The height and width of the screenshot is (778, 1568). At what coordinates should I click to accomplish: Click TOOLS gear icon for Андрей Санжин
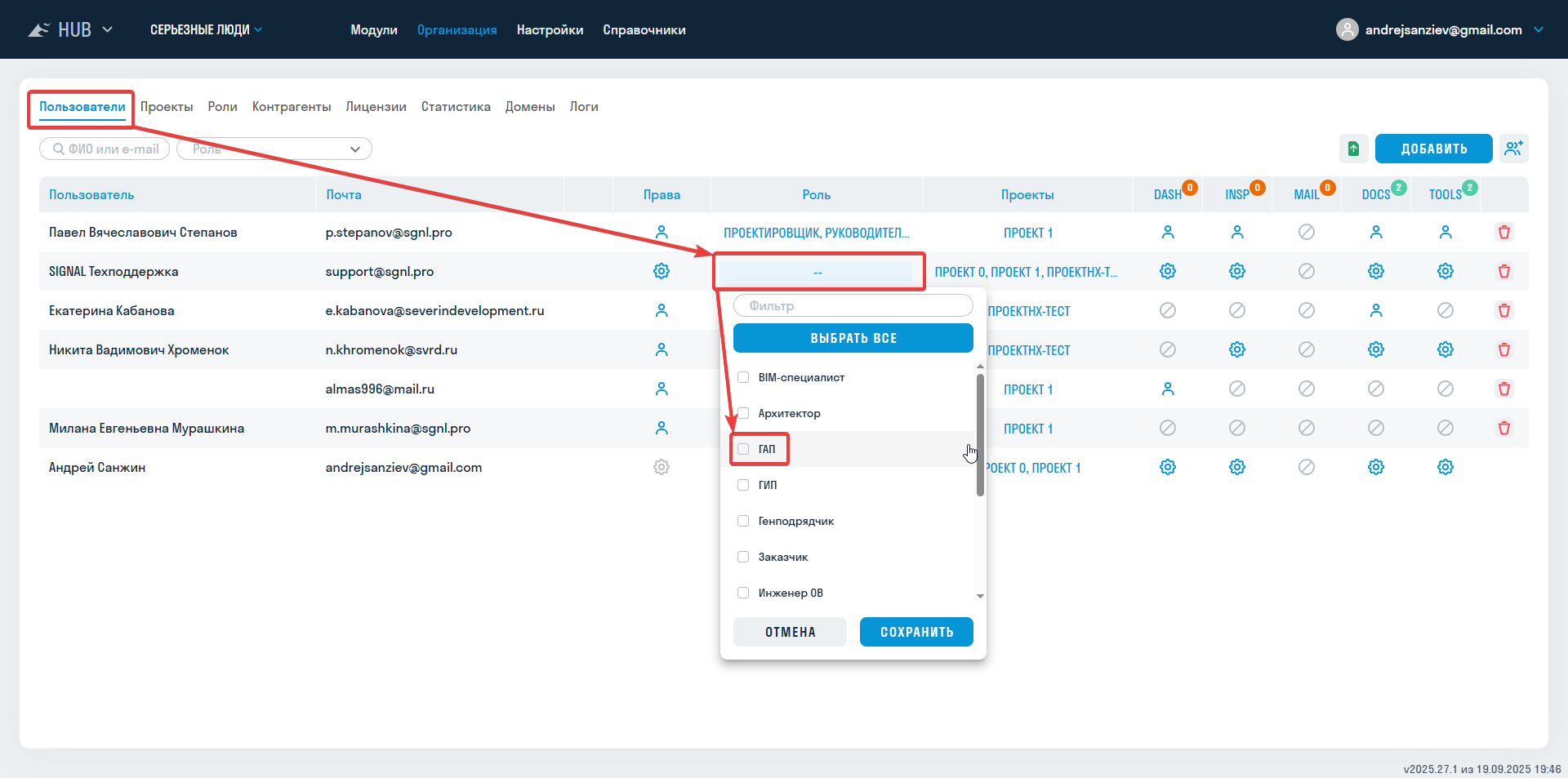pyautogui.click(x=1445, y=467)
